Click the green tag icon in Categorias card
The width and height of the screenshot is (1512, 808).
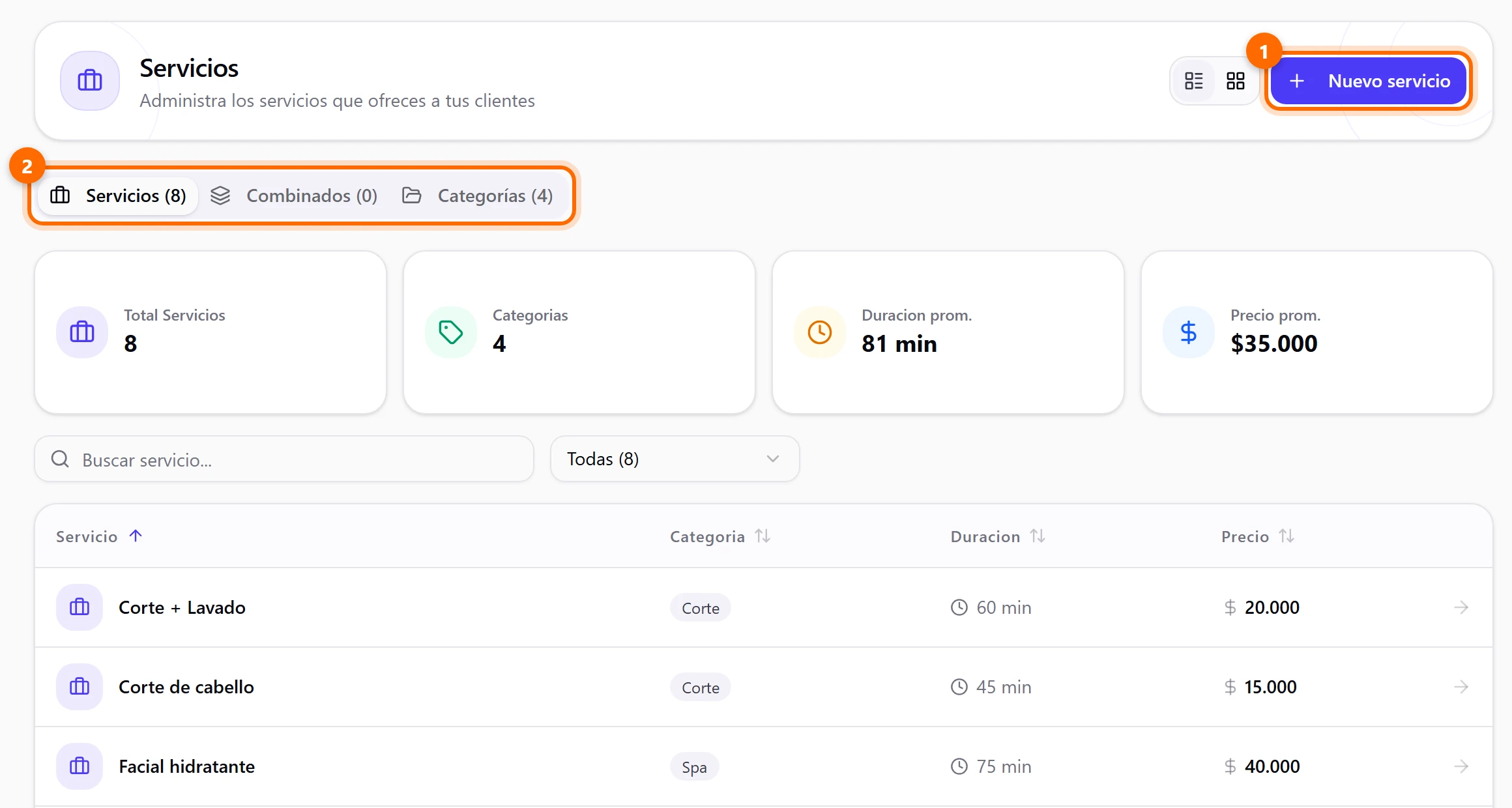point(451,332)
